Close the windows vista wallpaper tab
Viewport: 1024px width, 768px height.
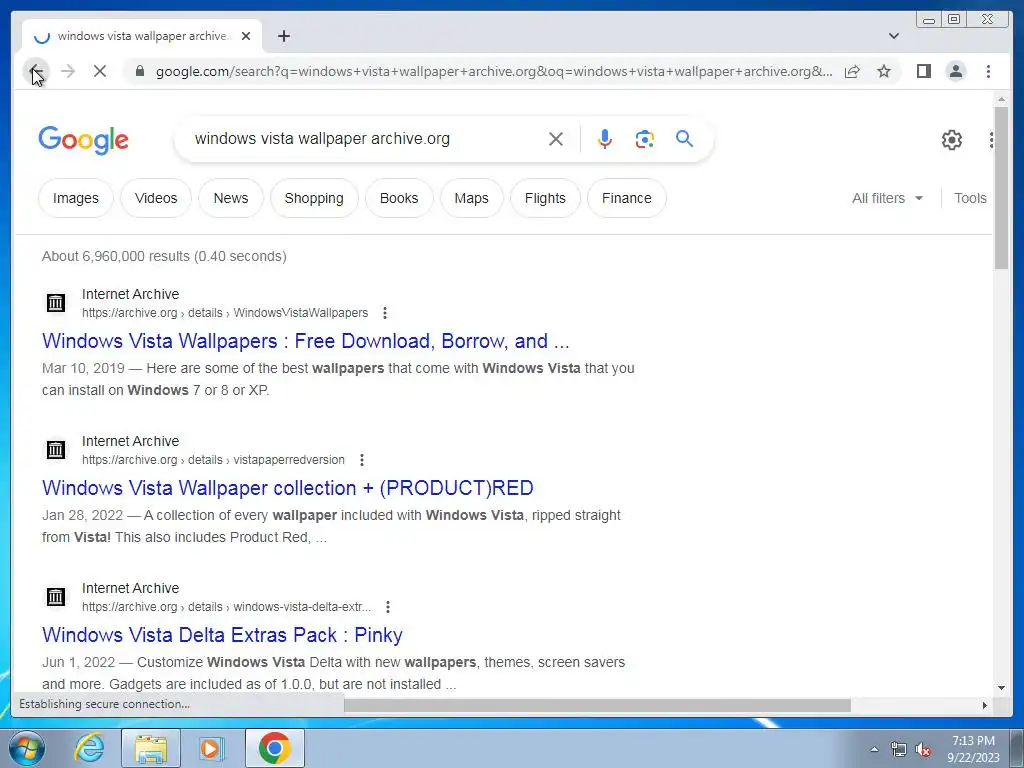tap(246, 36)
